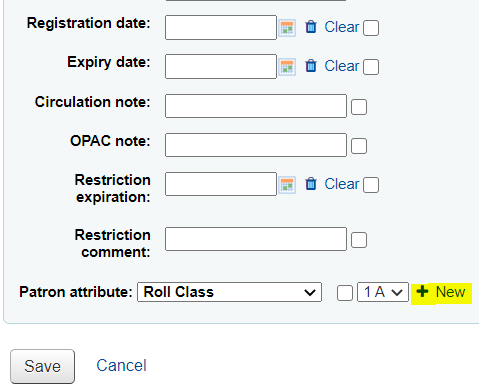Click Clear link next to Expiry date
479x392 pixels.
point(342,66)
